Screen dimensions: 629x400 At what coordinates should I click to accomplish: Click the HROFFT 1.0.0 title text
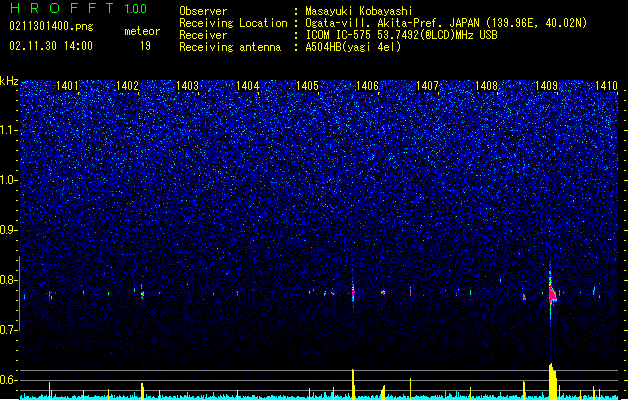[x=78, y=8]
